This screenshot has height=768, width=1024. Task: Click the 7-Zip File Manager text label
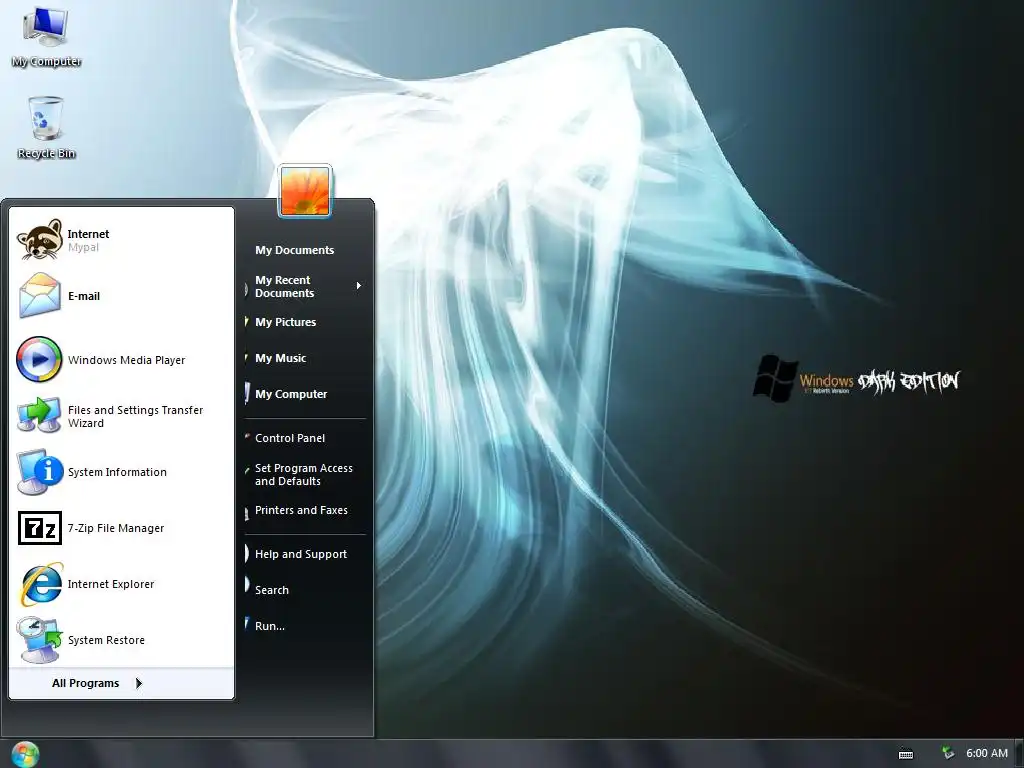point(116,528)
